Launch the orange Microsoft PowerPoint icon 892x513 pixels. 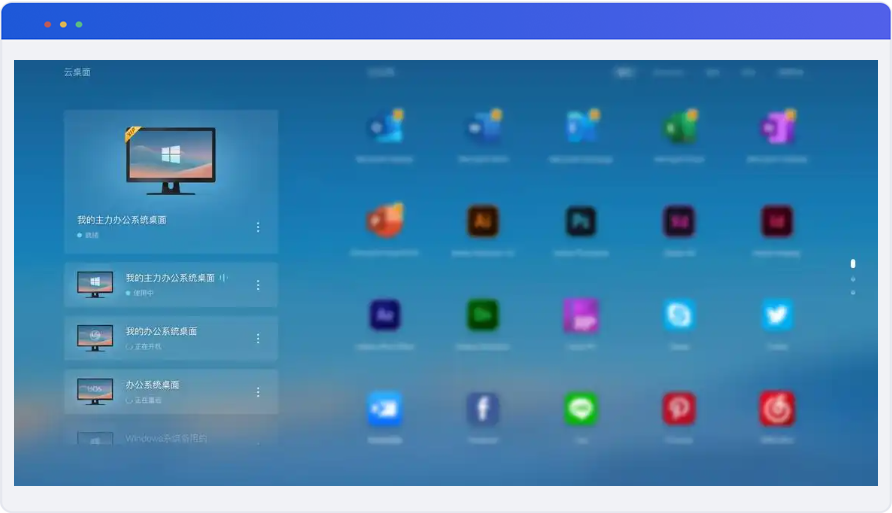385,221
